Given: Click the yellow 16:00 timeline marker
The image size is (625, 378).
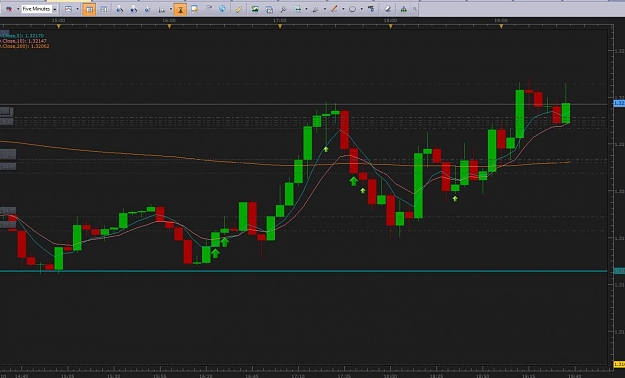Looking at the screenshot, I should pyautogui.click(x=169, y=27).
